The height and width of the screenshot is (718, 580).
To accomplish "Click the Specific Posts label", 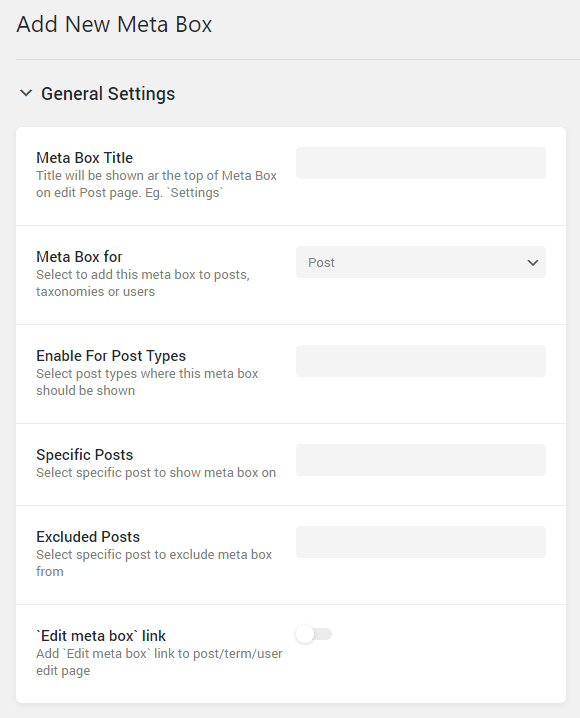I will coord(85,455).
